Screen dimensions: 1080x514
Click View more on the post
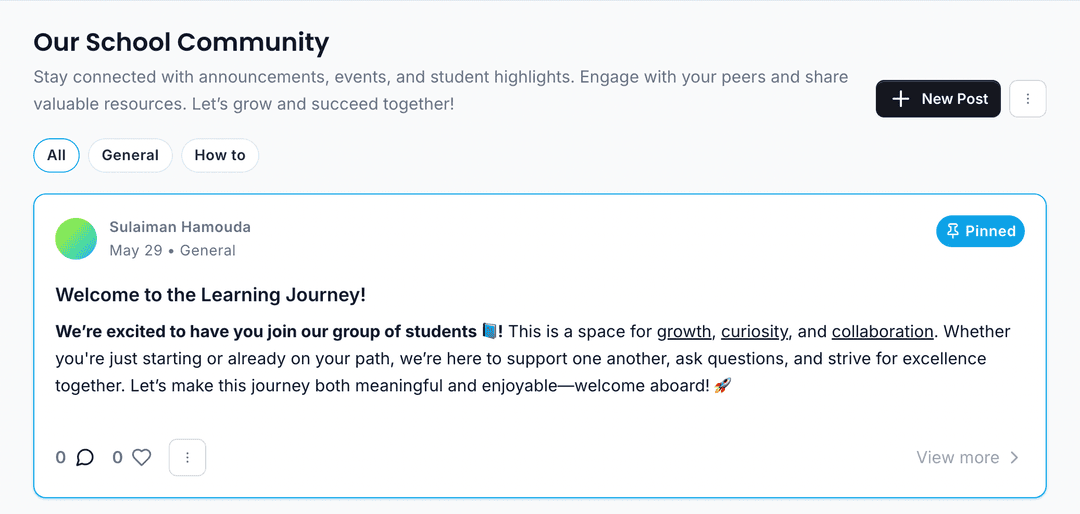click(x=957, y=458)
